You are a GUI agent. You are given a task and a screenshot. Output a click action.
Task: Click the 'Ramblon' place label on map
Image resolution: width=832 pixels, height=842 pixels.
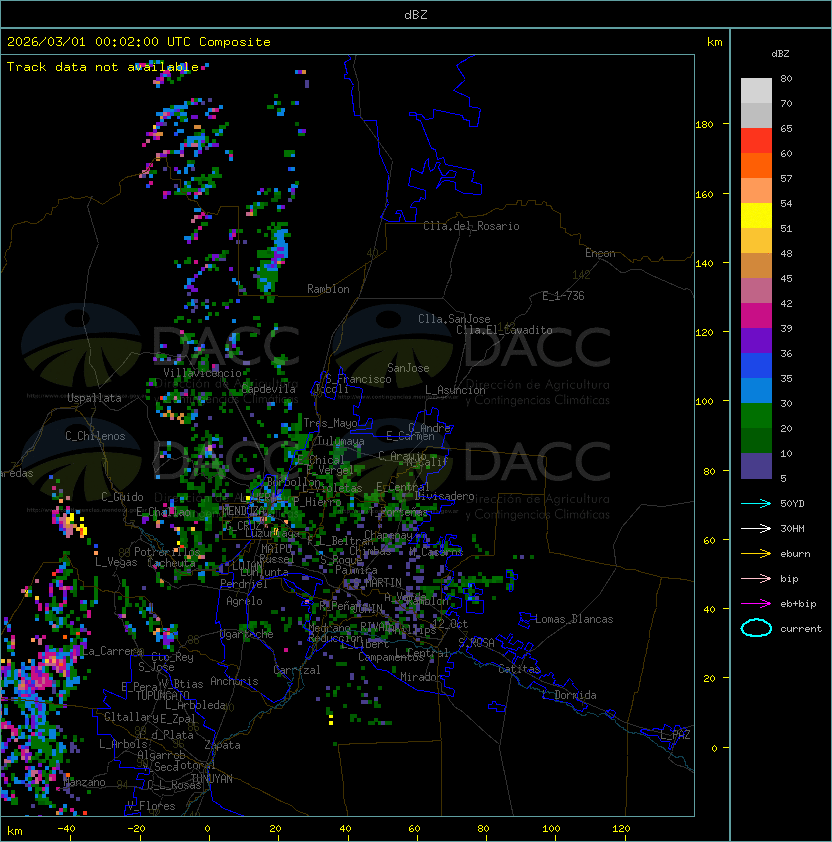point(328,289)
